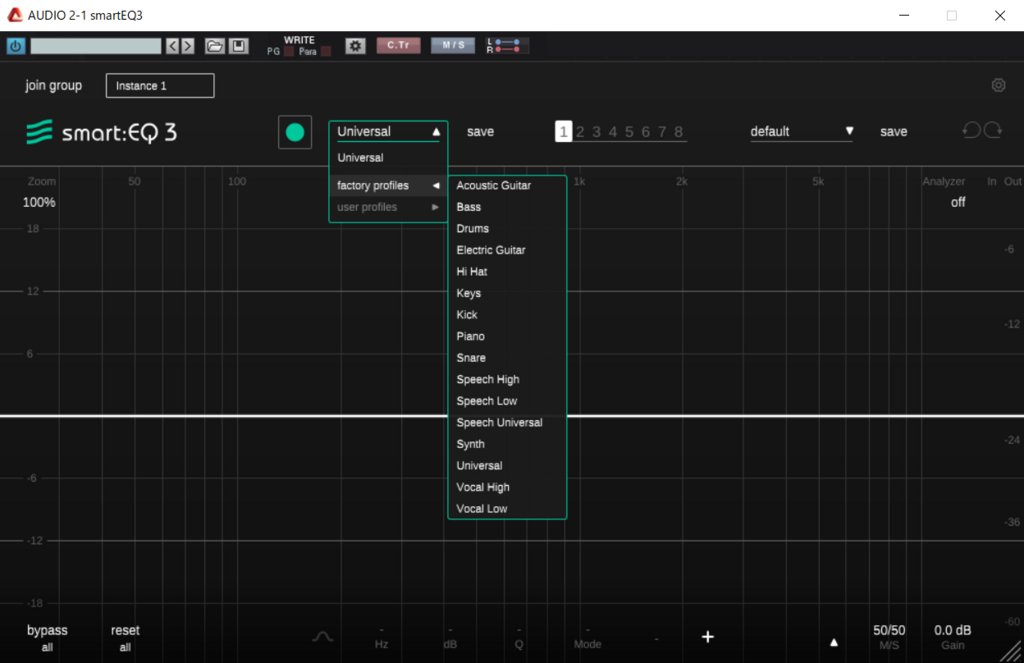Screen dimensions: 1024x663
Task: Click the smart:EQ 3 logo
Action: (101, 133)
